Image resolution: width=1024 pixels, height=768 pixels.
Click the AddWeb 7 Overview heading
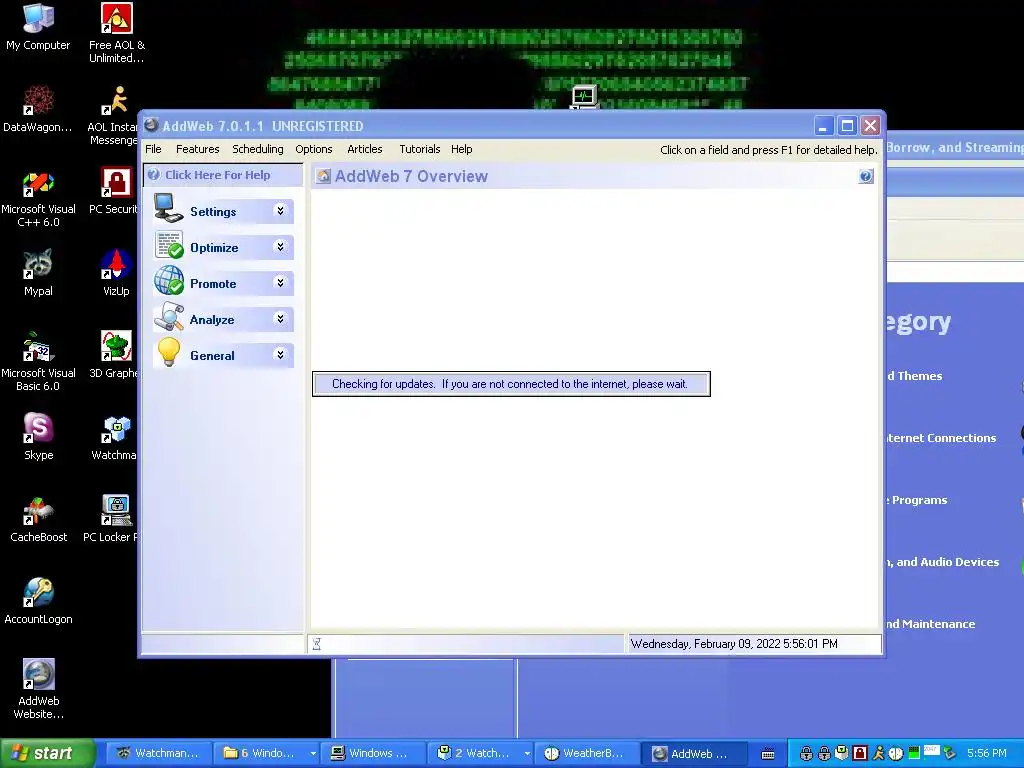point(411,176)
